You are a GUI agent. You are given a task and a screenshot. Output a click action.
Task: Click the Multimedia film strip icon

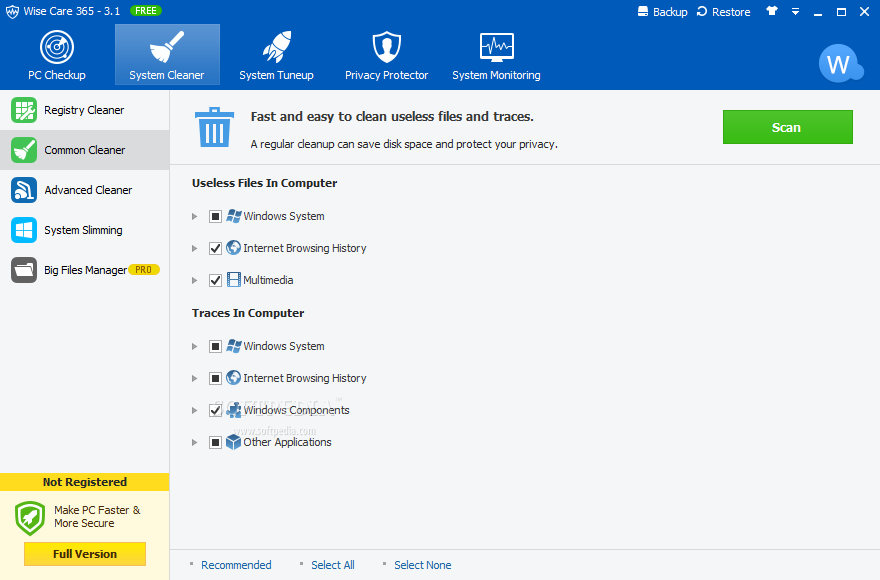pyautogui.click(x=233, y=280)
